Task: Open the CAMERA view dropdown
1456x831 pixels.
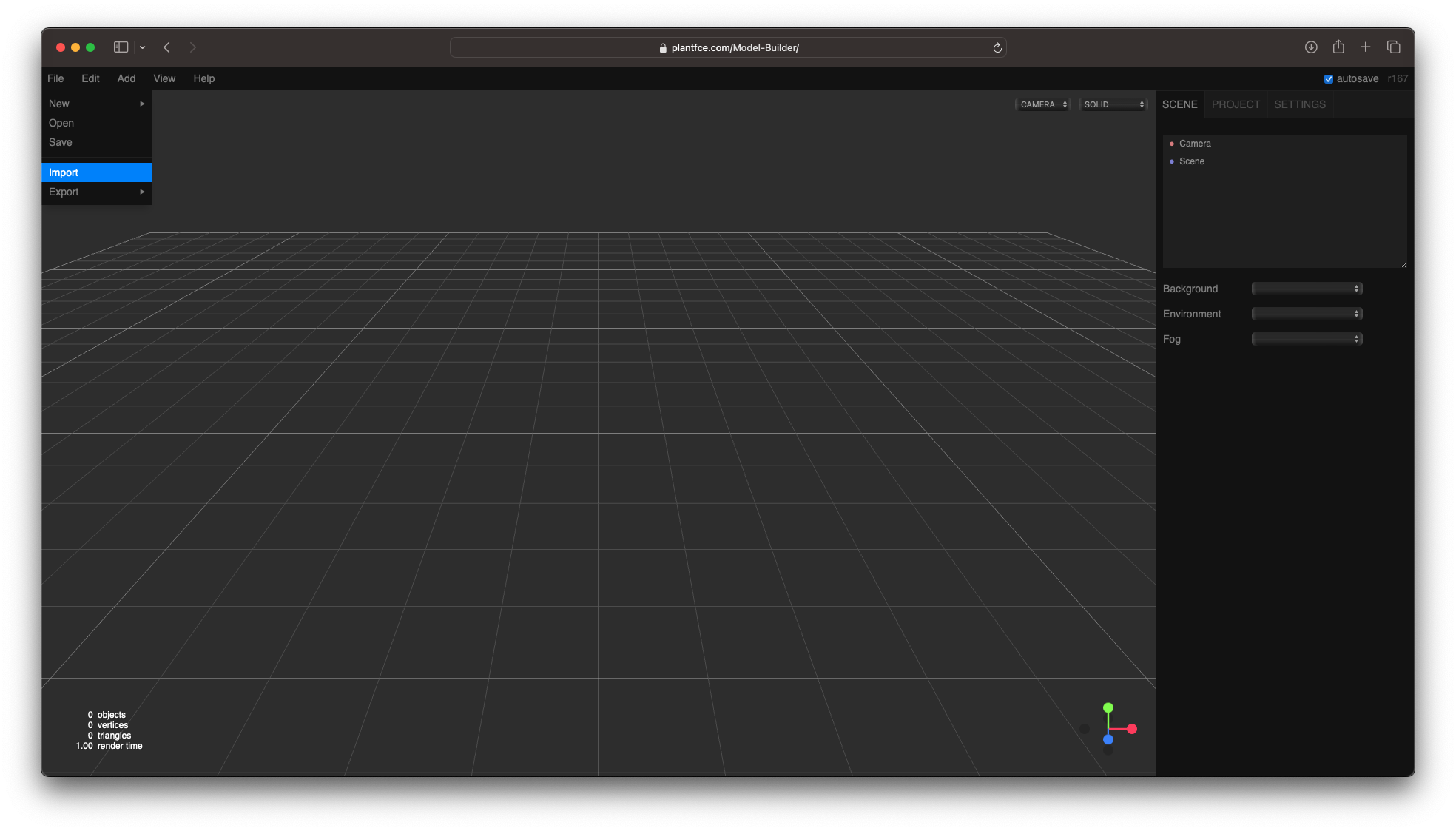Action: [1042, 104]
